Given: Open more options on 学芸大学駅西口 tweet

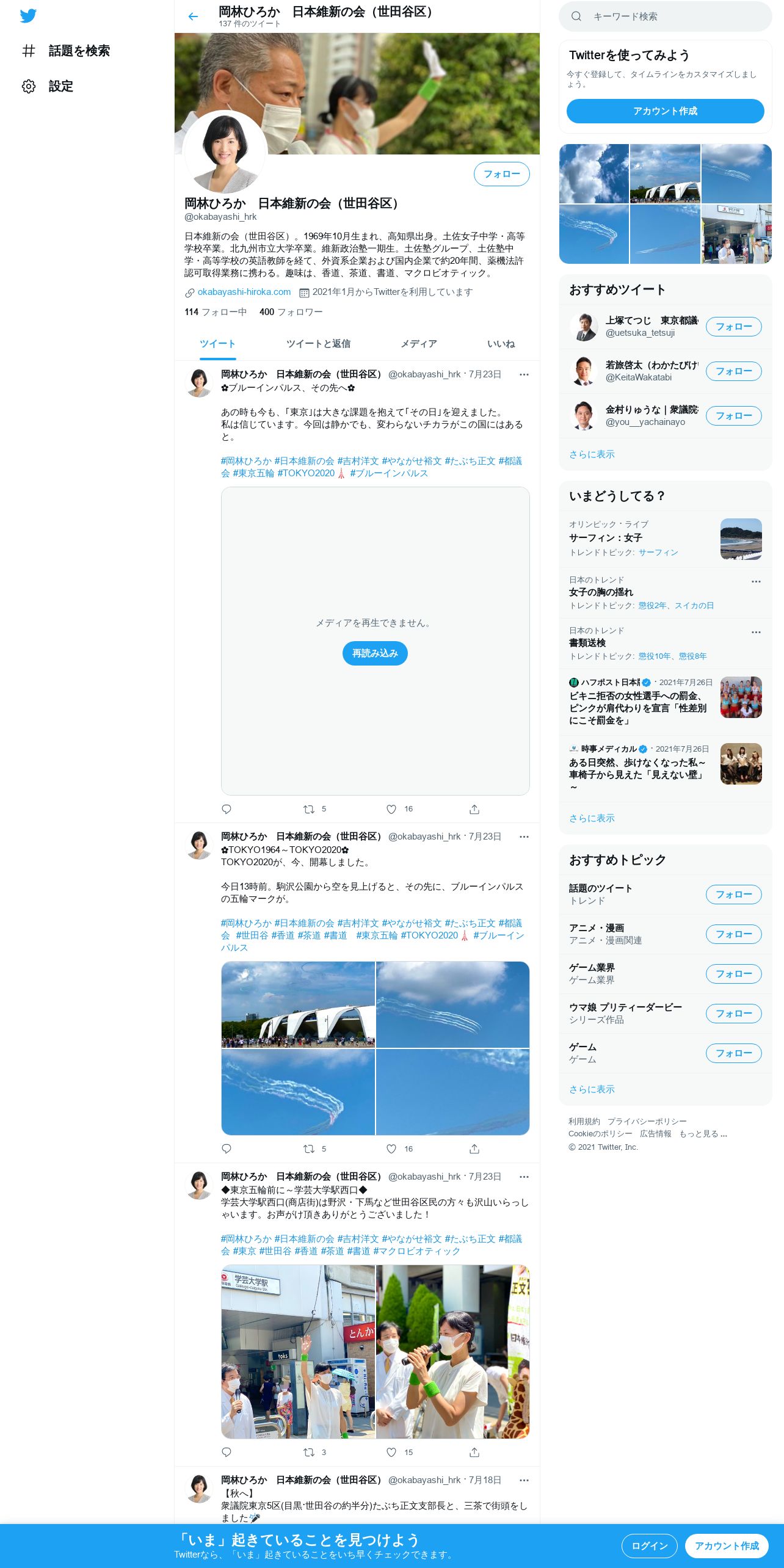Looking at the screenshot, I should coord(524,1177).
